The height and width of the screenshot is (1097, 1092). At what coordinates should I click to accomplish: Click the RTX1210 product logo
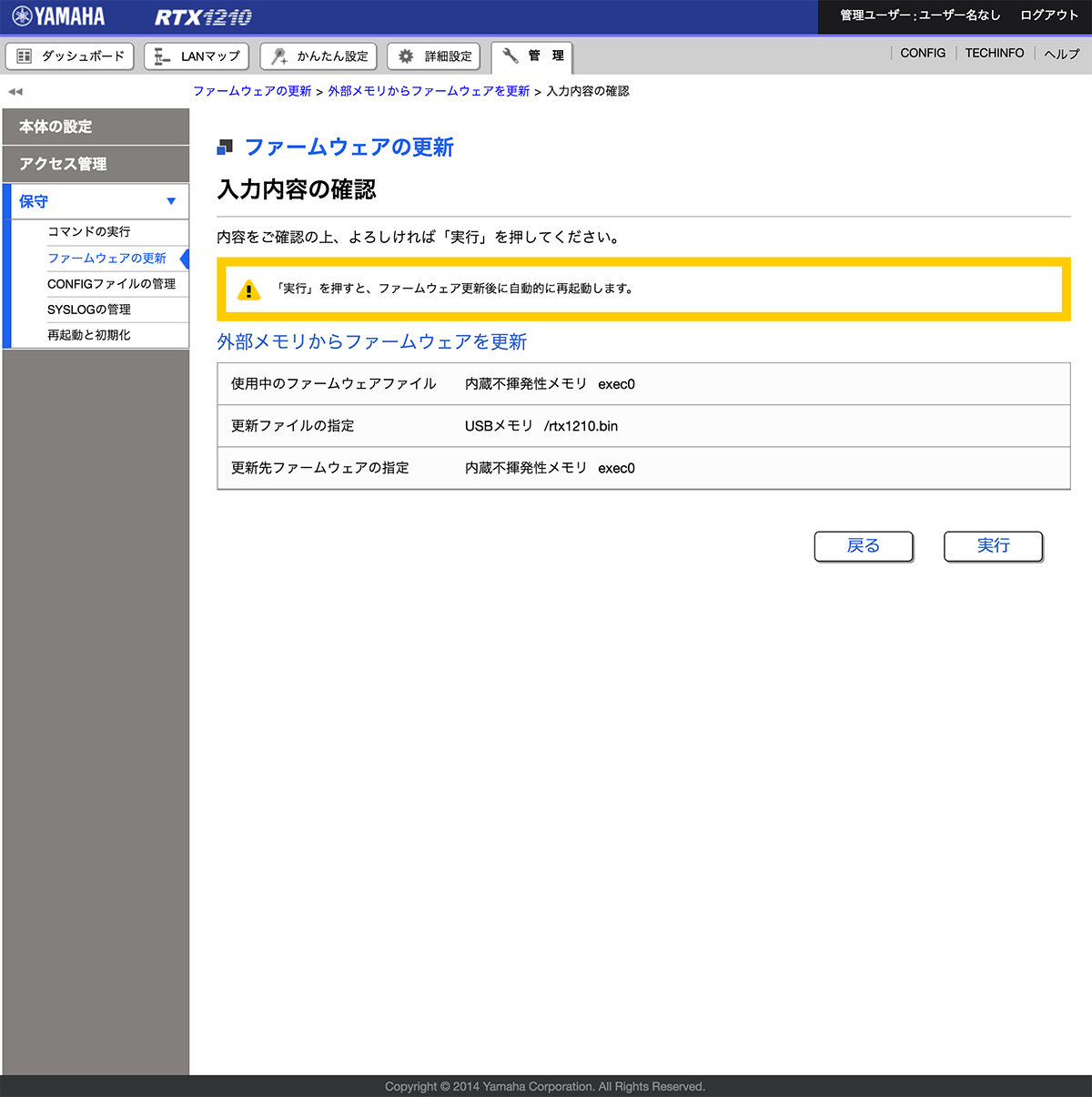tap(203, 17)
